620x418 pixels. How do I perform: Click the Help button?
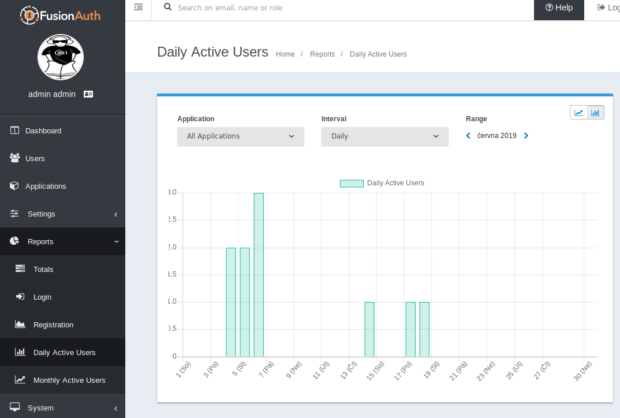[559, 8]
